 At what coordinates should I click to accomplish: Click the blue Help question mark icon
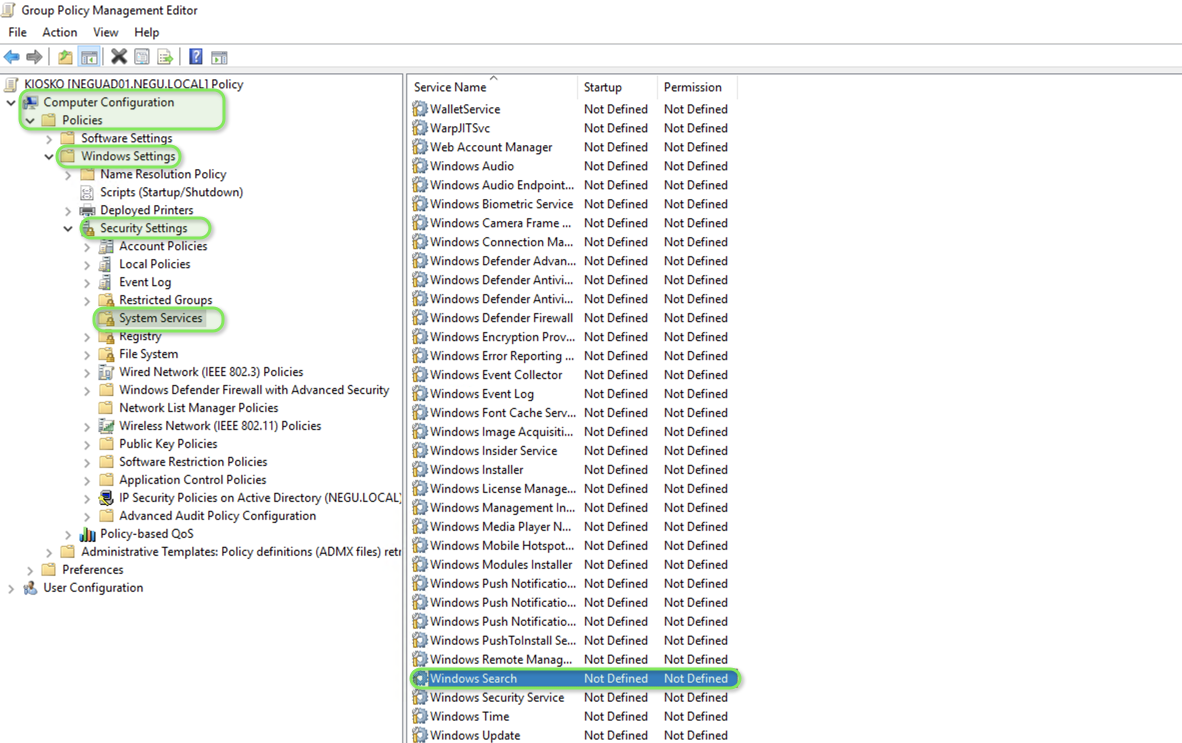click(196, 57)
